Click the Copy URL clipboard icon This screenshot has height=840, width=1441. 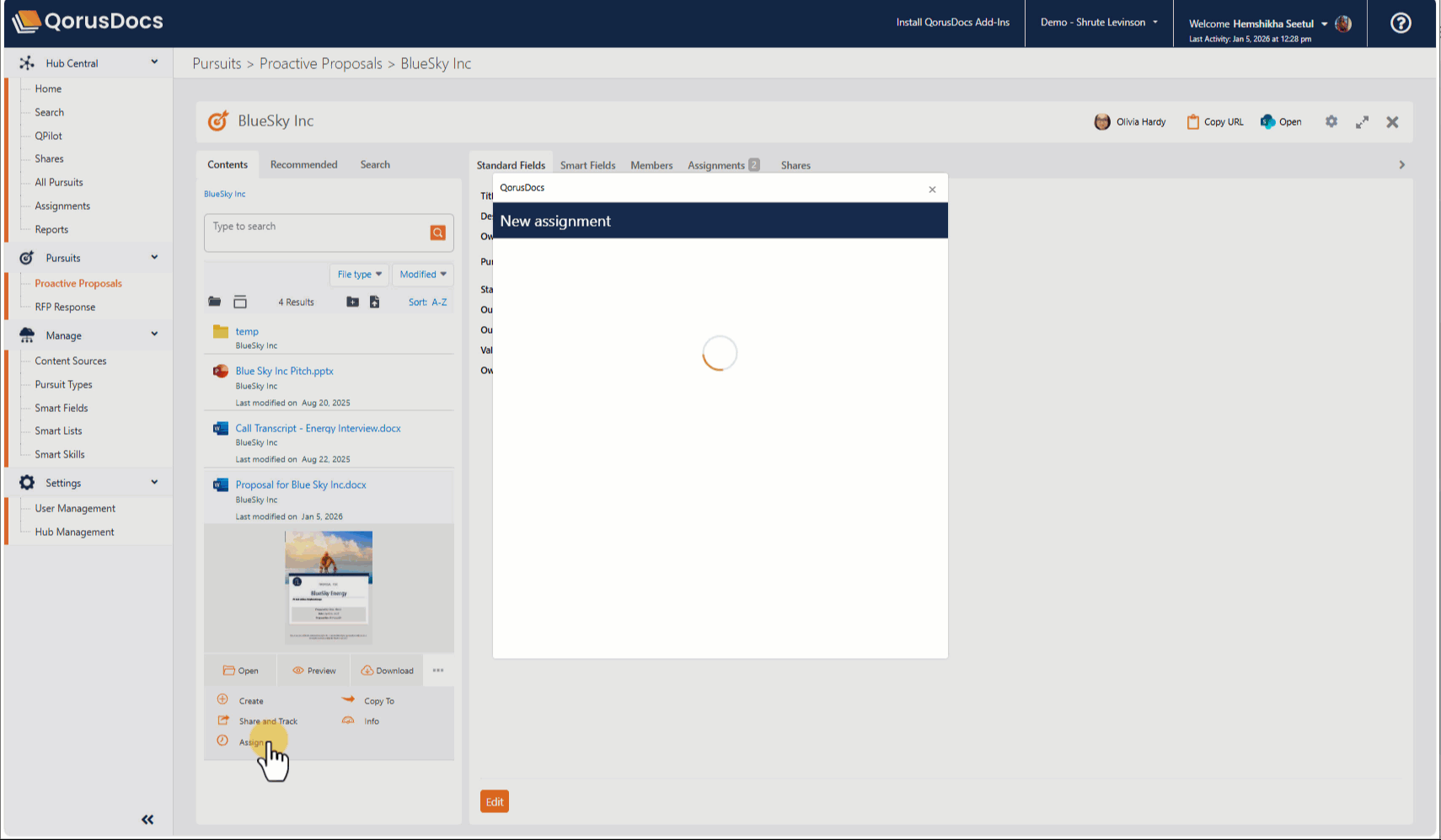point(1192,122)
